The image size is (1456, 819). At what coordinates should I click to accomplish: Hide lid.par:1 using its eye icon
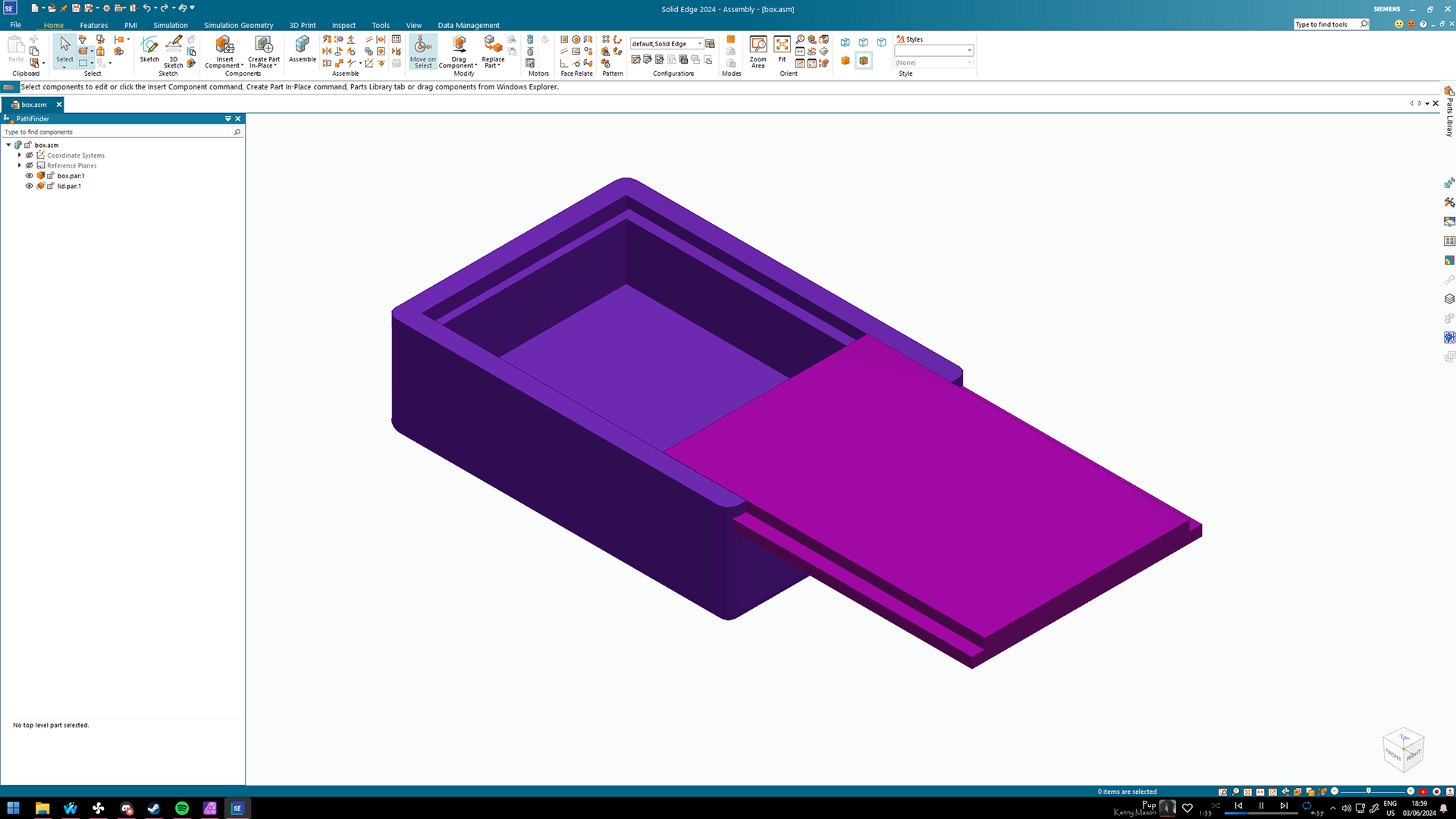[30, 186]
